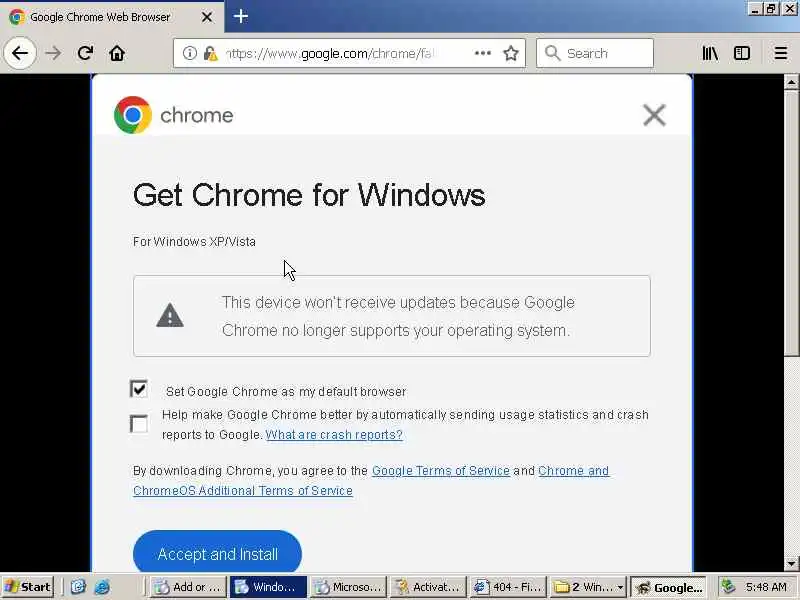800x600 pixels.
Task: Click the Accept and Install button
Action: click(217, 553)
